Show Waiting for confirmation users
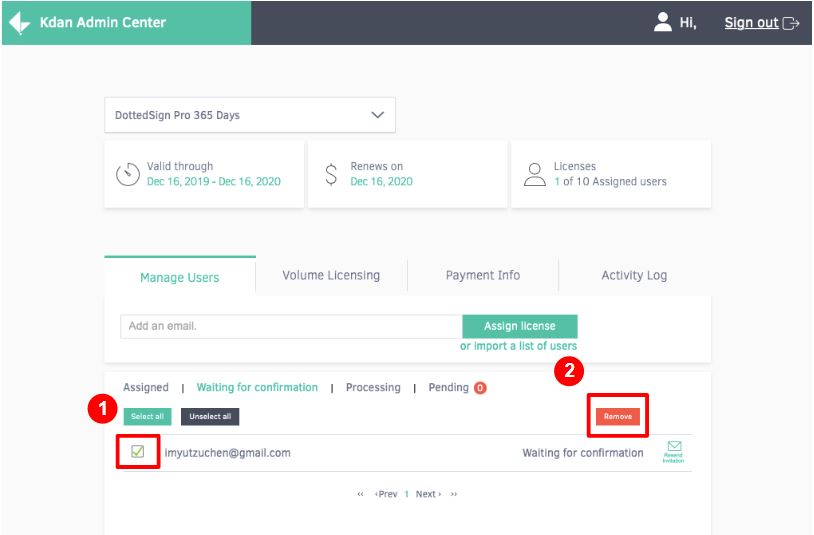Viewport: 814px width, 535px height. click(x=257, y=387)
